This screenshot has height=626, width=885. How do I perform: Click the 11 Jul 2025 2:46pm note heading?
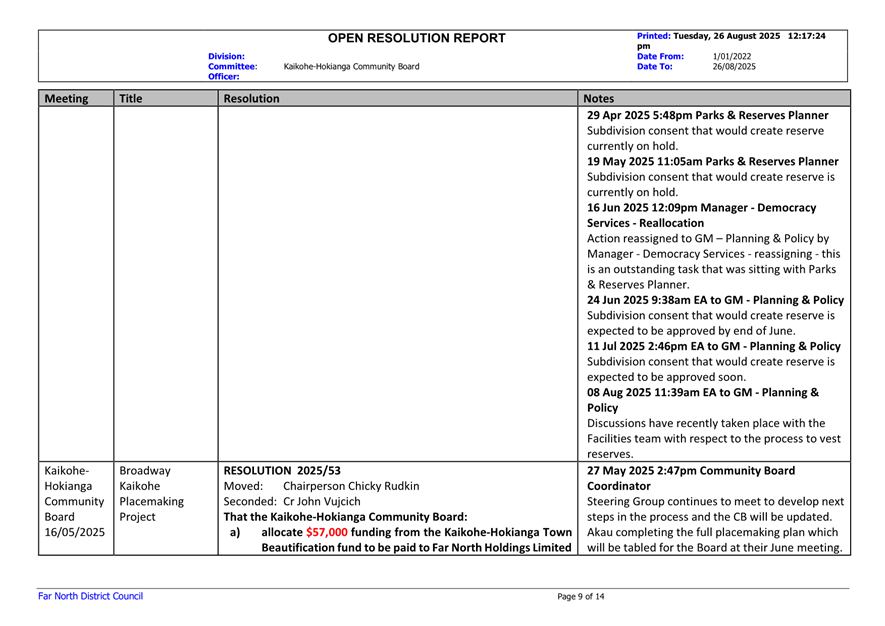[x=713, y=347]
